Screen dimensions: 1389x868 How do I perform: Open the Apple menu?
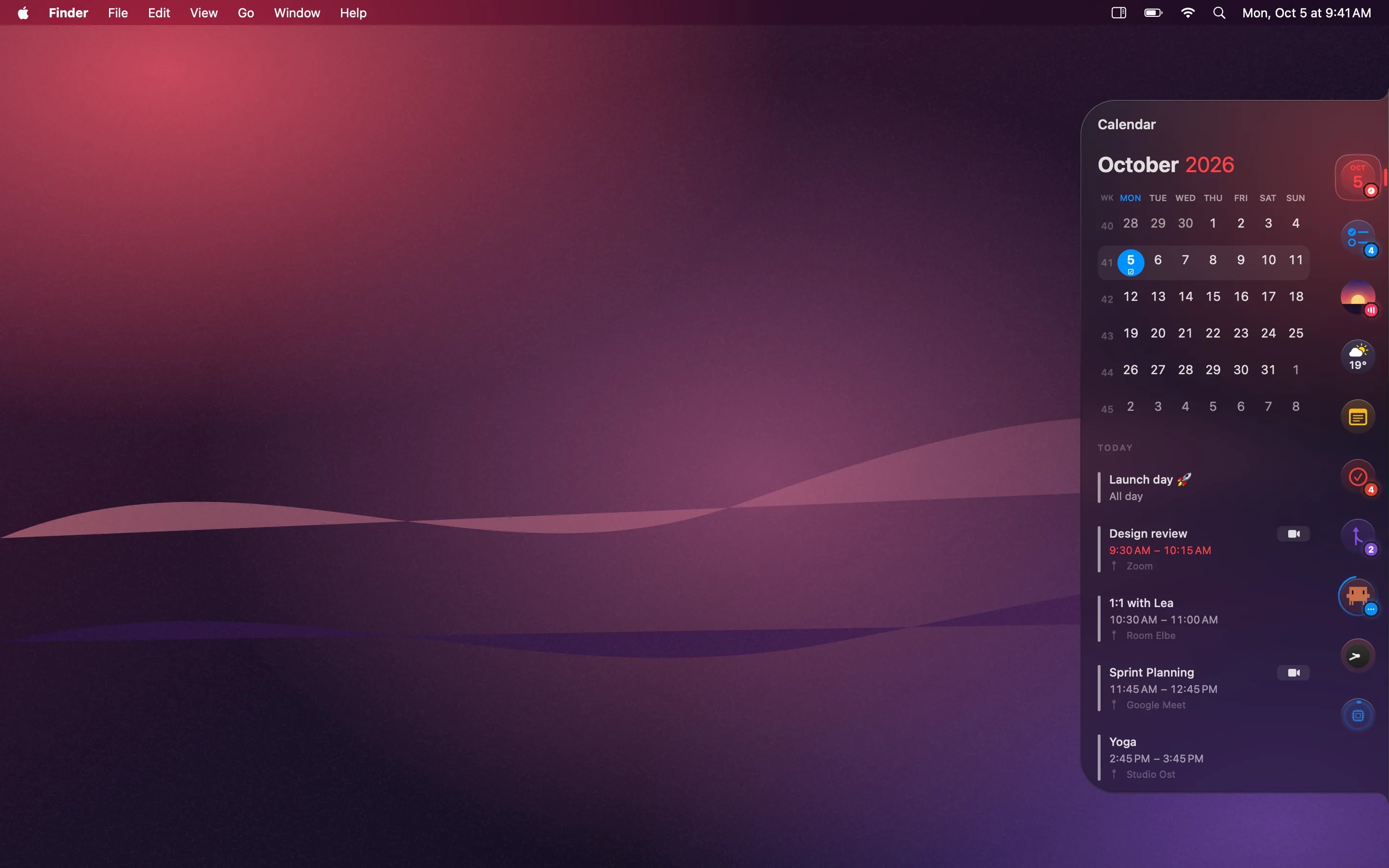coord(23,13)
